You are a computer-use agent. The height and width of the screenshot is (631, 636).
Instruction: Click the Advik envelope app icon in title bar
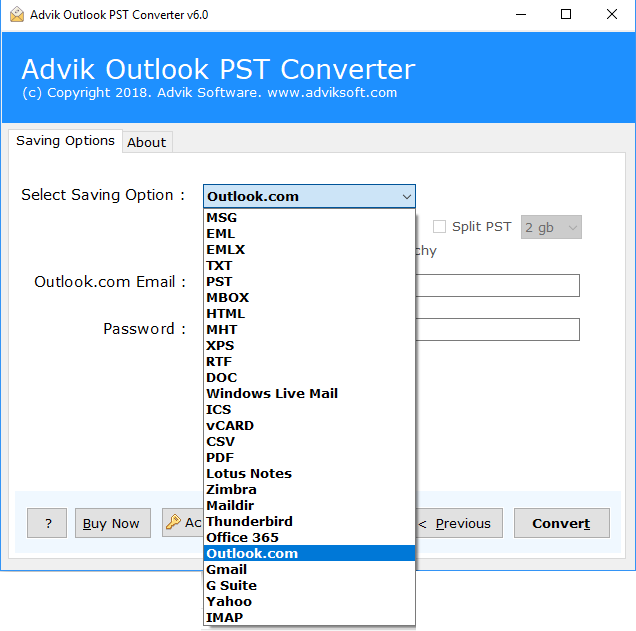coord(17,15)
